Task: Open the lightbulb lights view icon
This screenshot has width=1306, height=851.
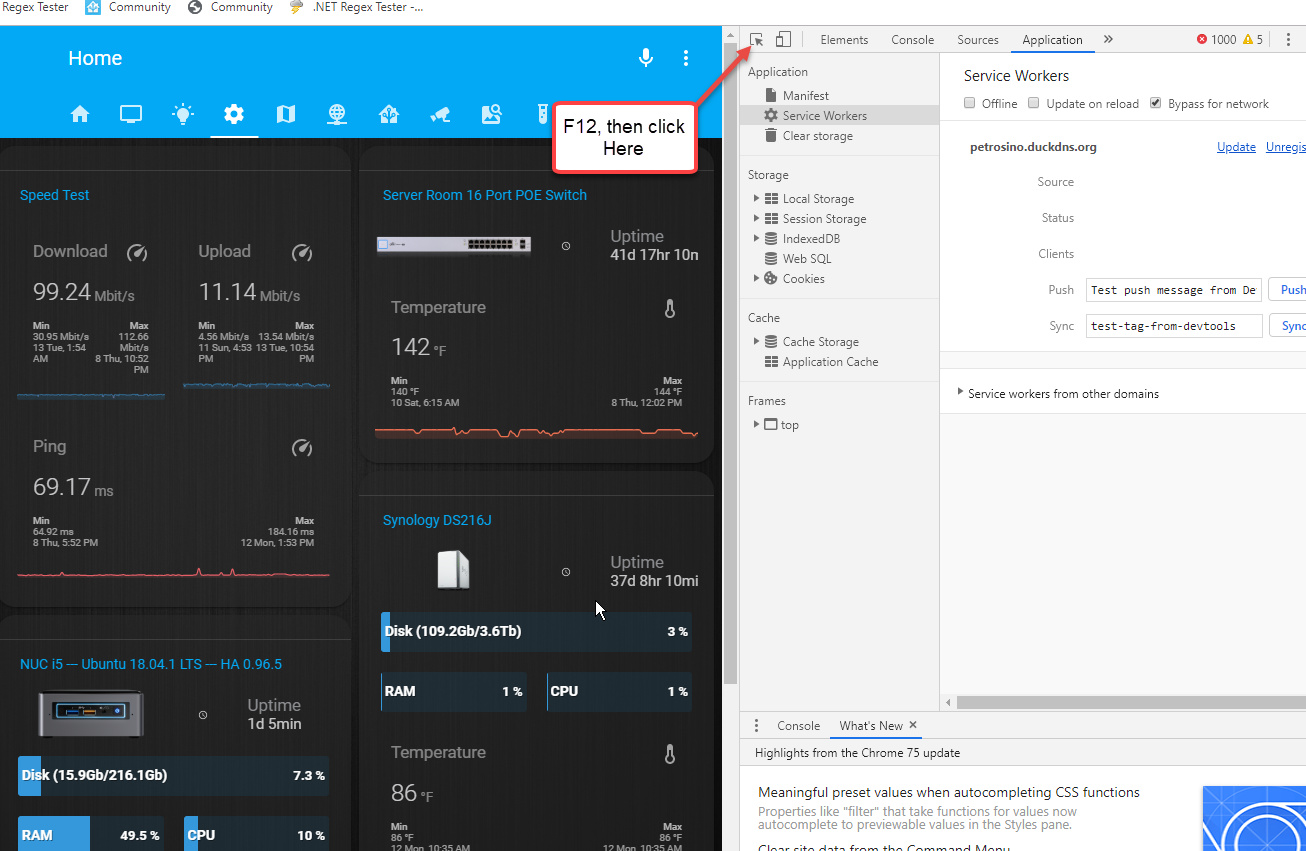Action: pyautogui.click(x=183, y=114)
